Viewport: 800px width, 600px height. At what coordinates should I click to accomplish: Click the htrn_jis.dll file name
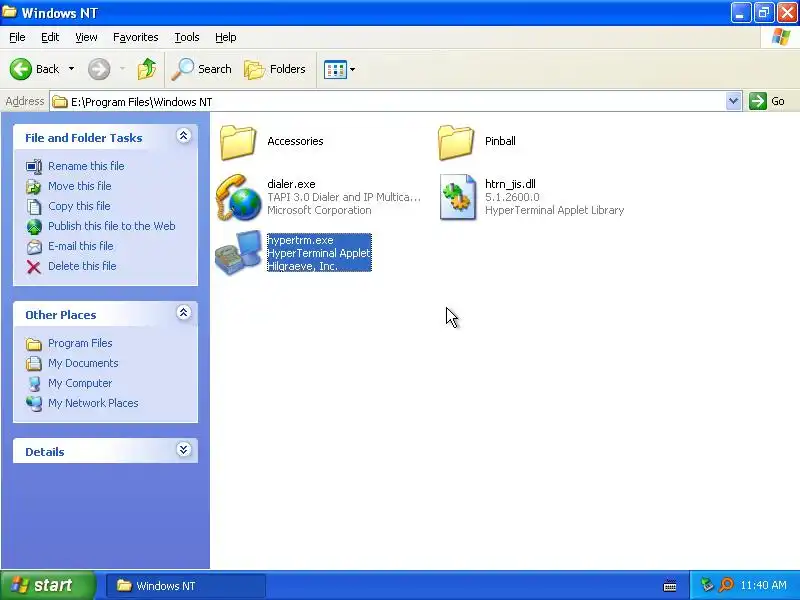coord(510,184)
